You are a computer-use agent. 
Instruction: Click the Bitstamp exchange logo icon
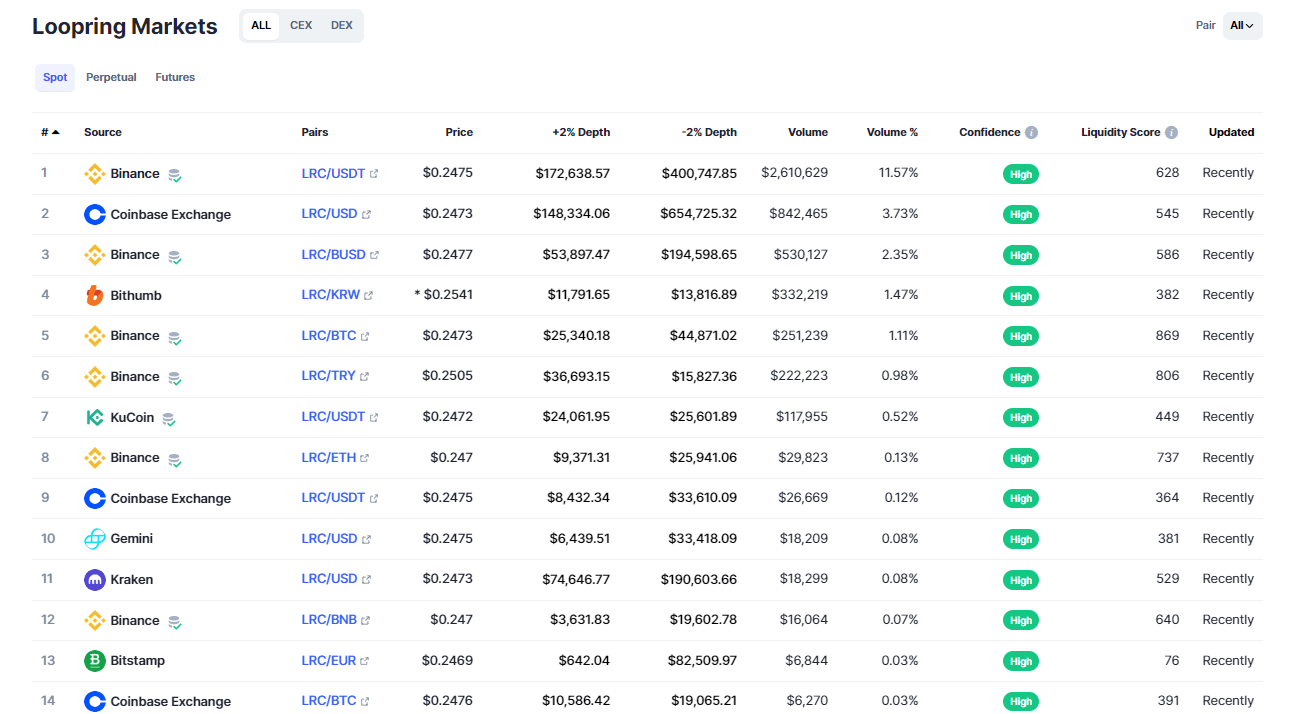point(94,661)
